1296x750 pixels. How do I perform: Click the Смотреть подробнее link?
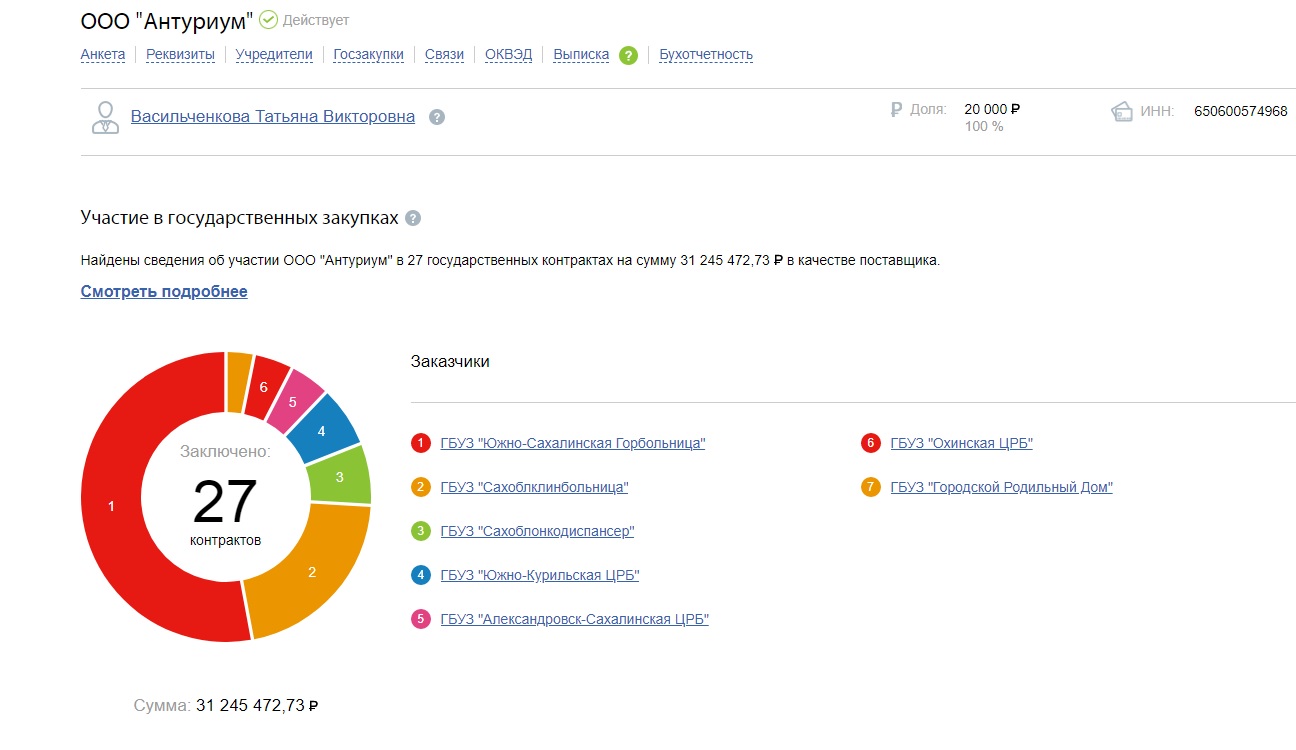pos(164,292)
